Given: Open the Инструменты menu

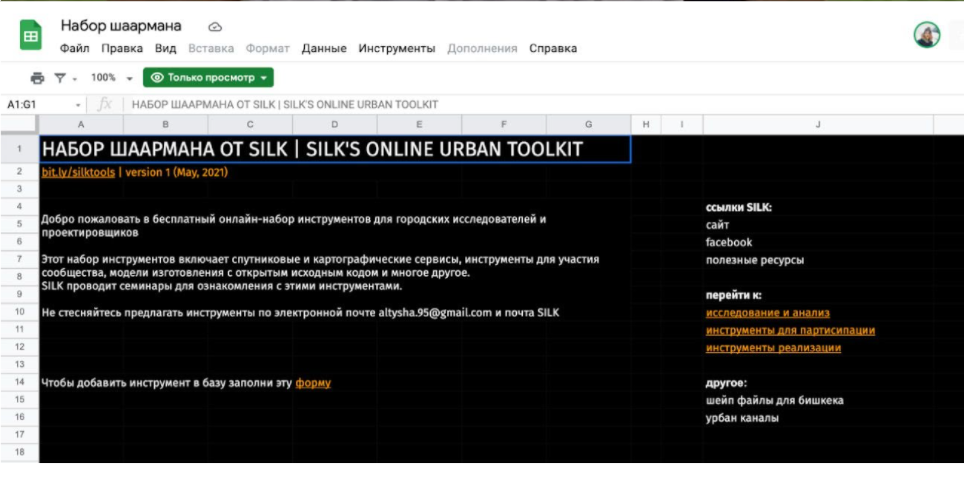Looking at the screenshot, I should (x=397, y=49).
